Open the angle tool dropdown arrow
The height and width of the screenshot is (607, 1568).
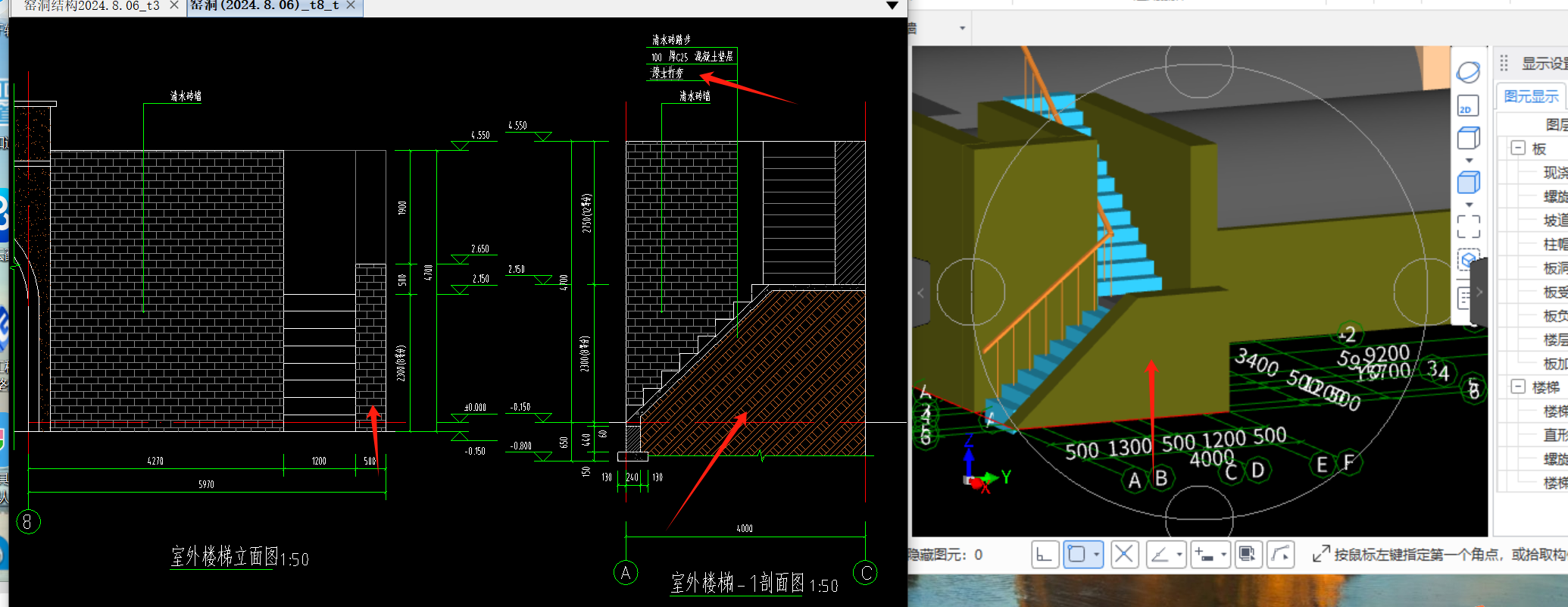[x=1179, y=555]
